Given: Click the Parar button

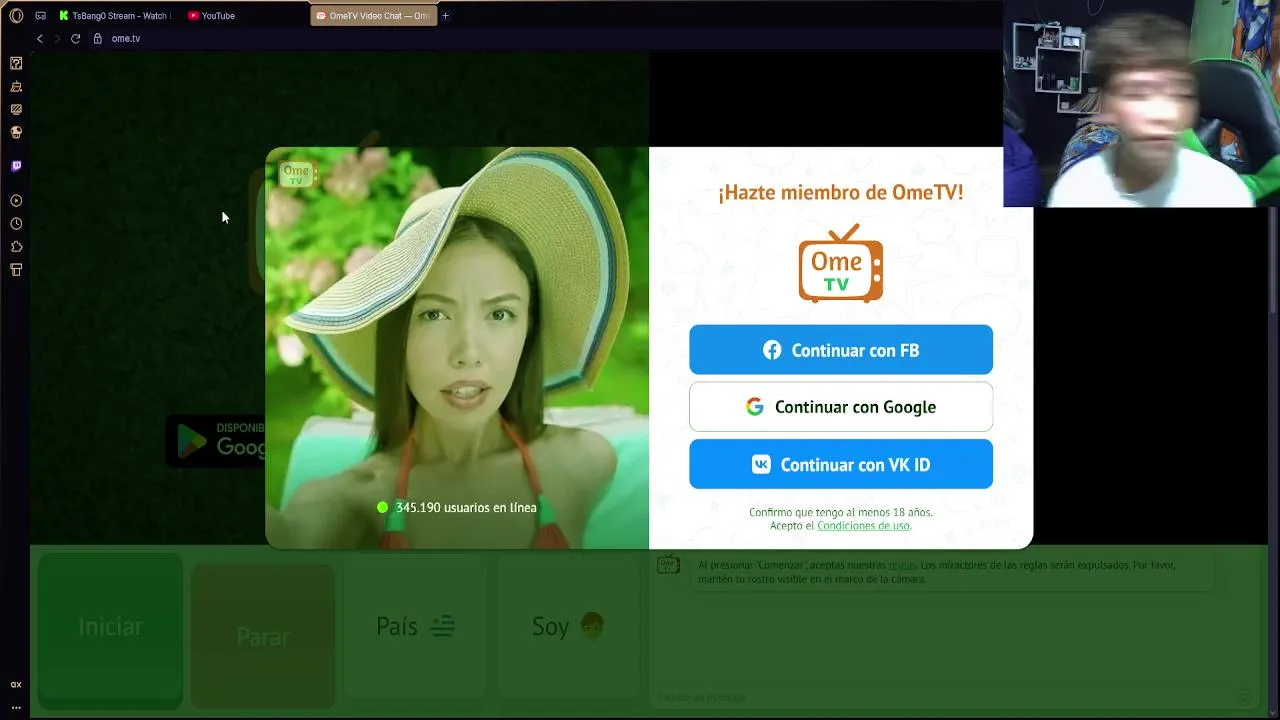Looking at the screenshot, I should click(263, 637).
